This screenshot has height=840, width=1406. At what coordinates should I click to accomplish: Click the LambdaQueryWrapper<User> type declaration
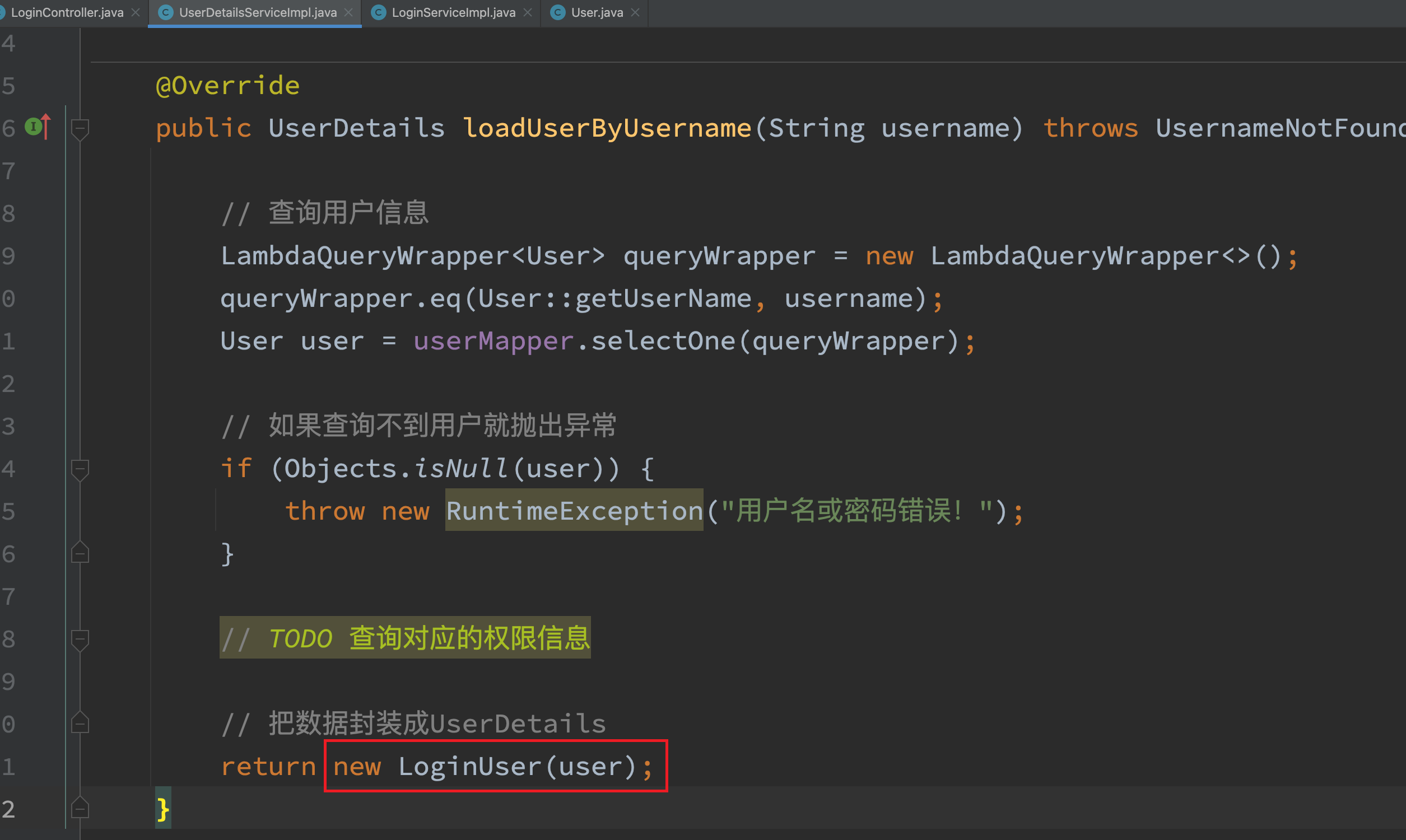(x=413, y=256)
